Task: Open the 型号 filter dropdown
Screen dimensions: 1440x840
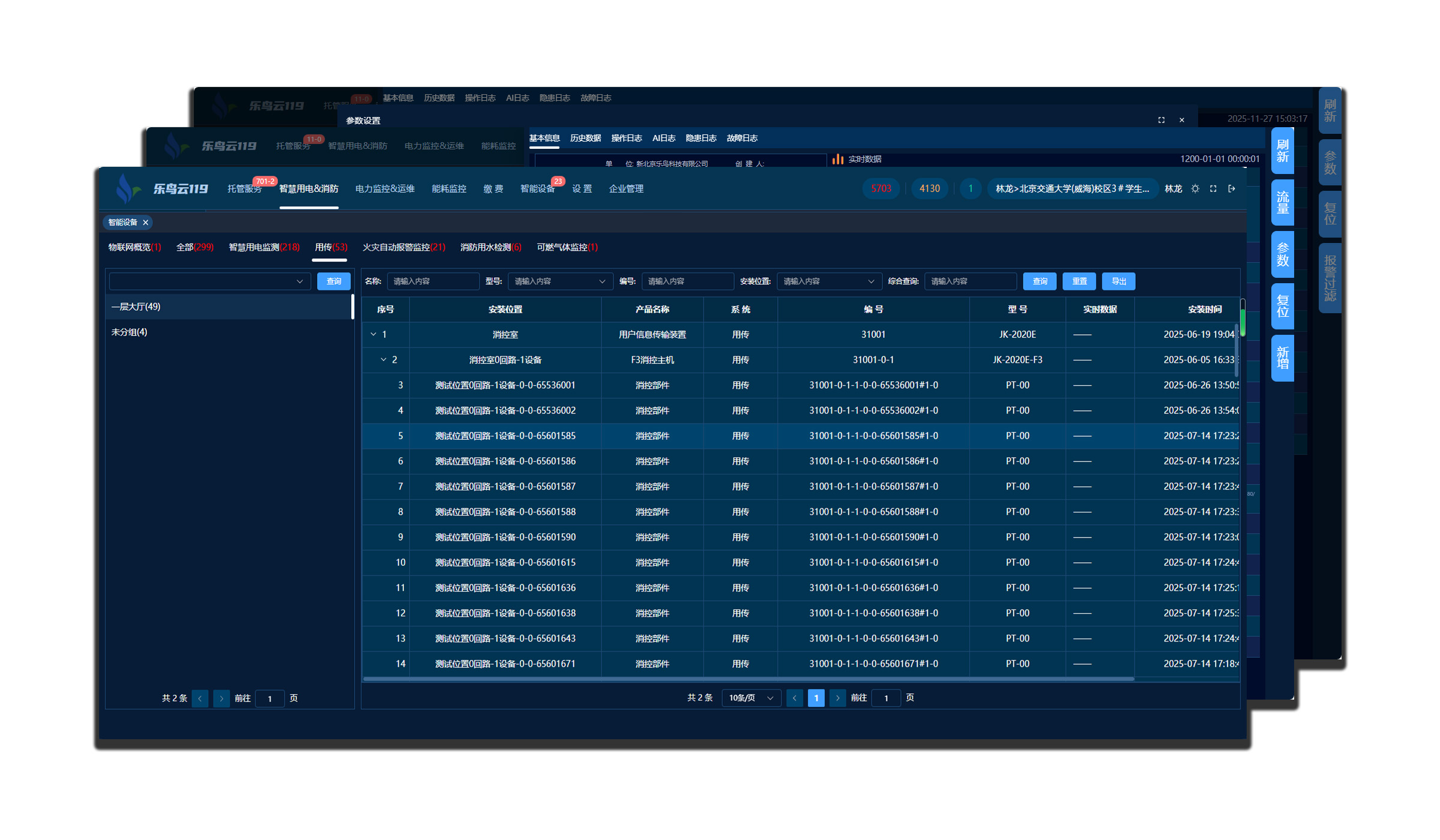Action: (559, 281)
